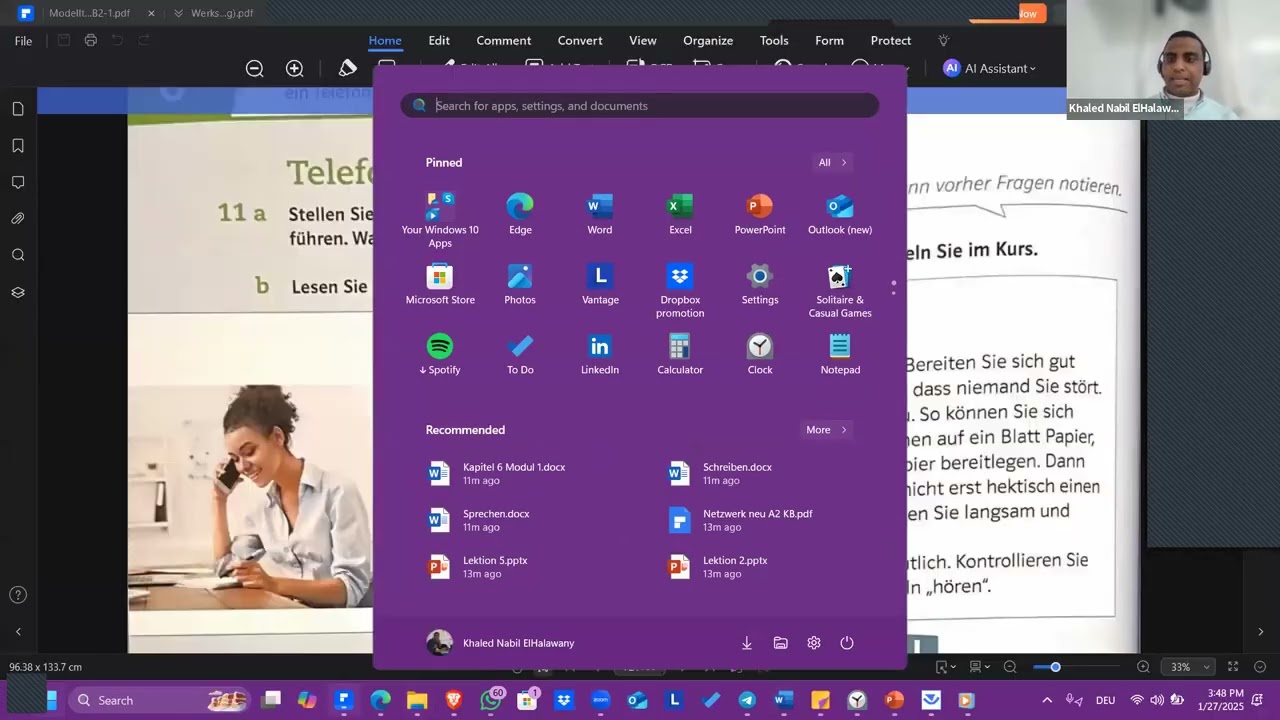The height and width of the screenshot is (720, 1280).
Task: Launch Microsoft Store from pinned apps
Action: [440, 284]
